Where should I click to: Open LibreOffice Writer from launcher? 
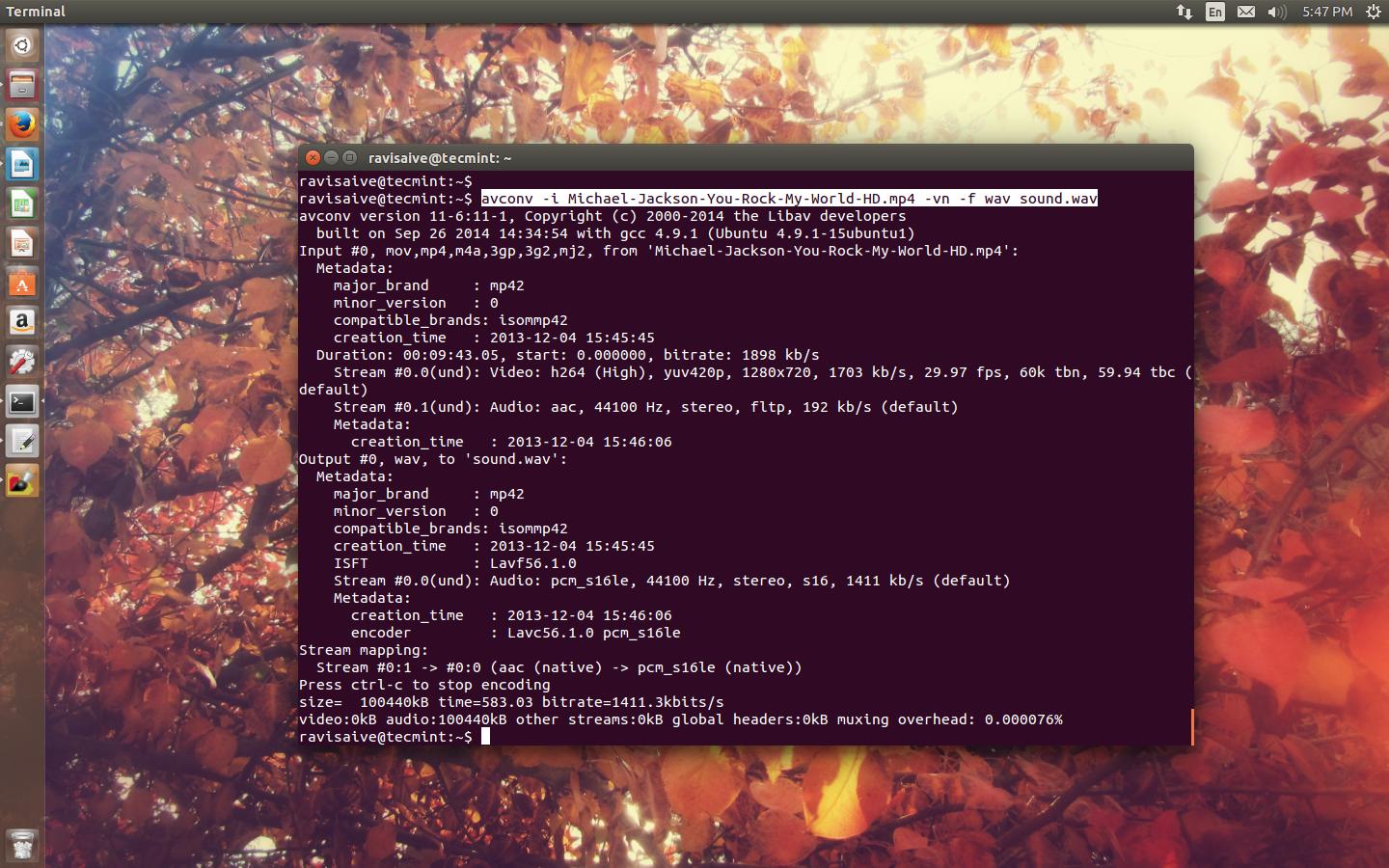[22, 164]
